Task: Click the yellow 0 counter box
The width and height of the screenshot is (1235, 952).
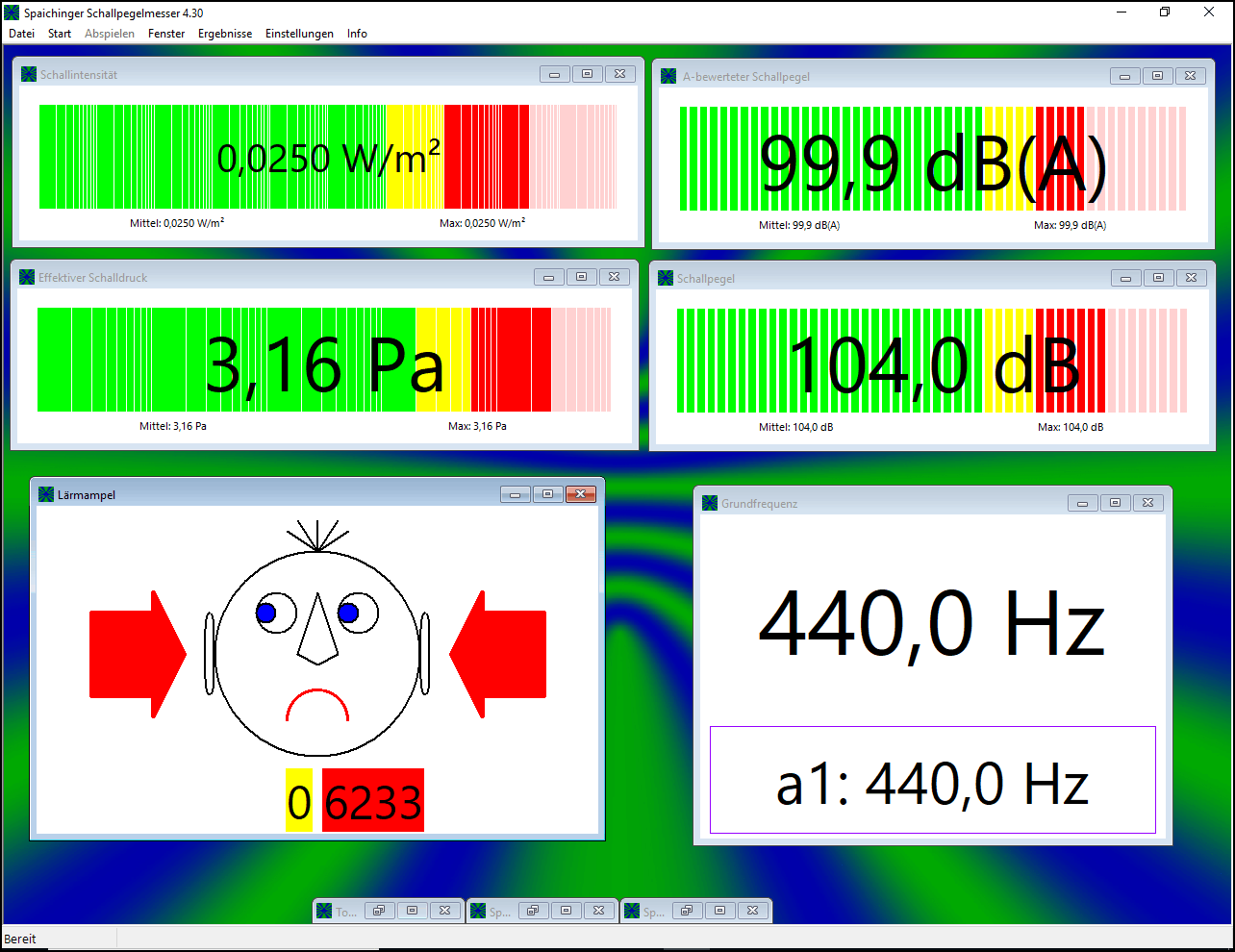Action: [x=299, y=800]
